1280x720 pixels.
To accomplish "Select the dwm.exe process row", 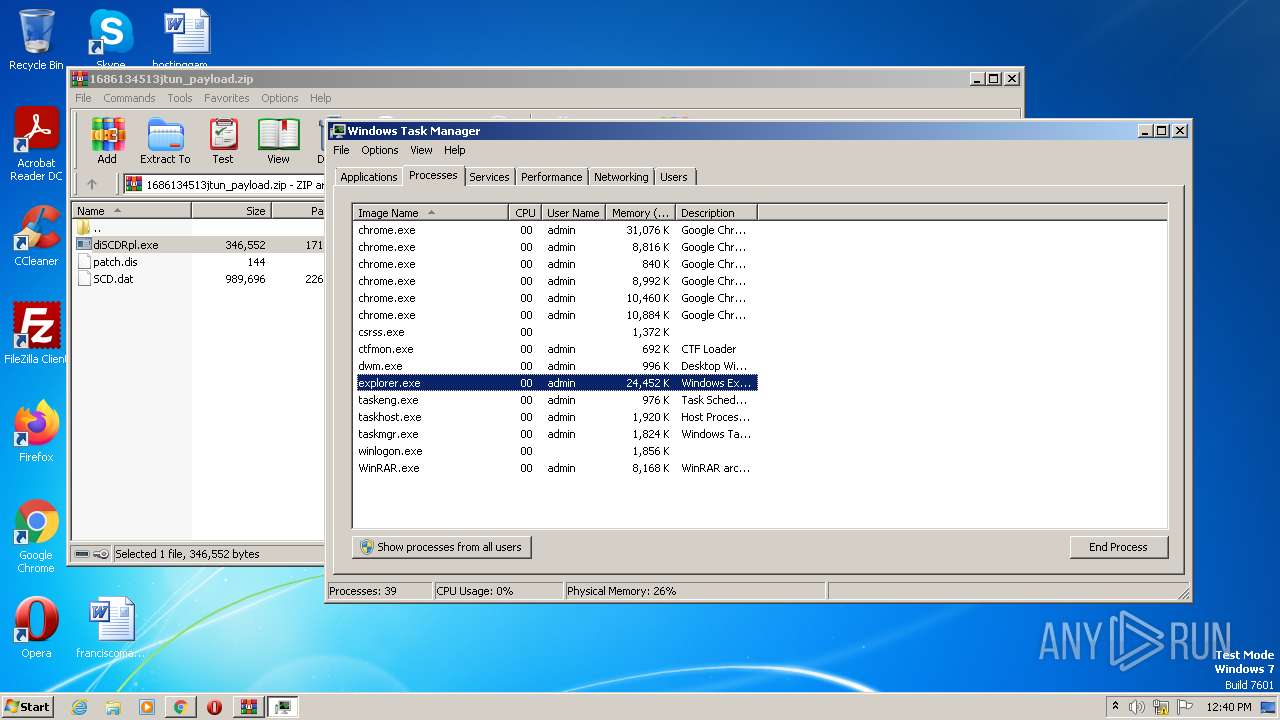I will click(x=555, y=366).
